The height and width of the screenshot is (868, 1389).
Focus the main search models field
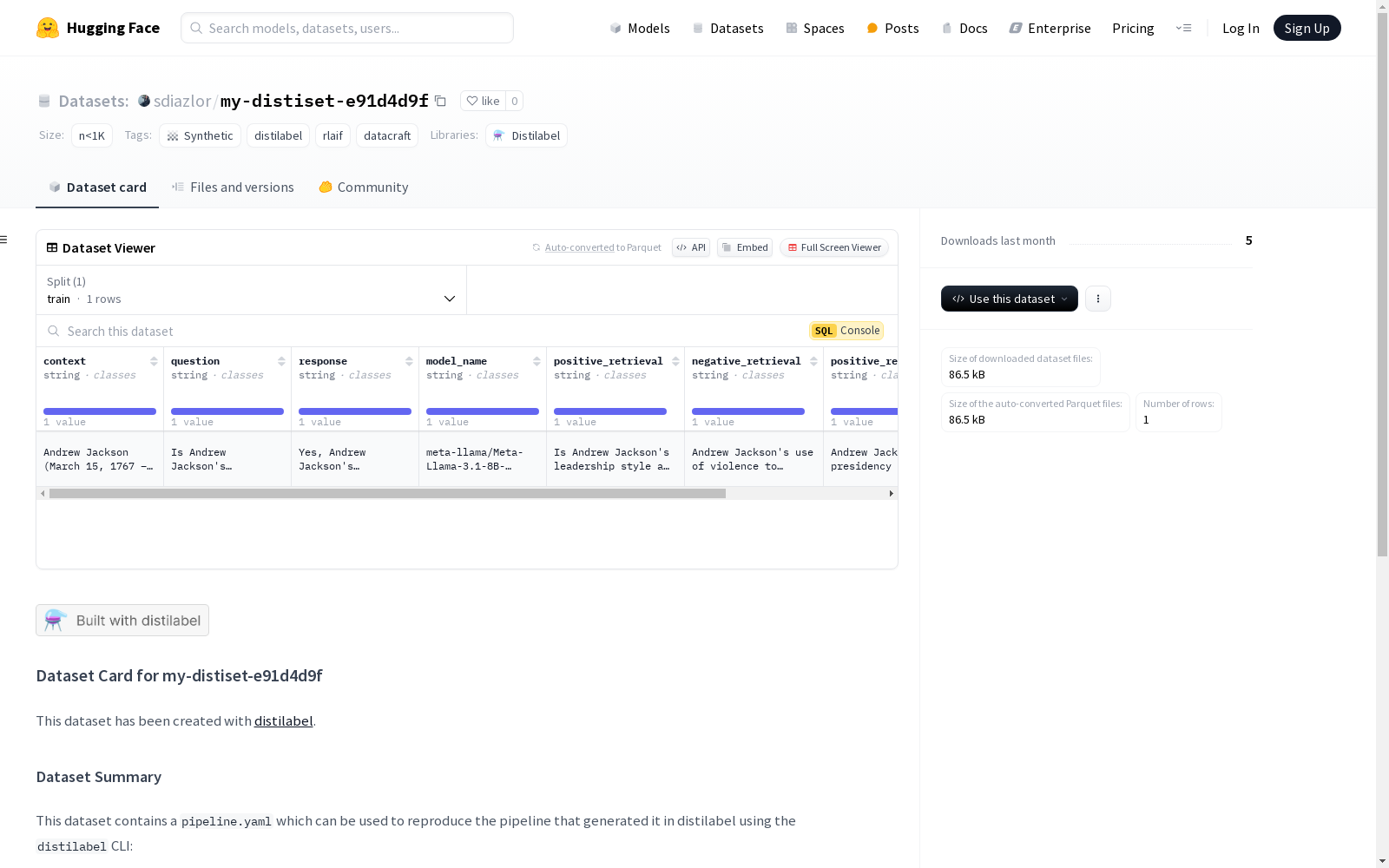coord(347,28)
